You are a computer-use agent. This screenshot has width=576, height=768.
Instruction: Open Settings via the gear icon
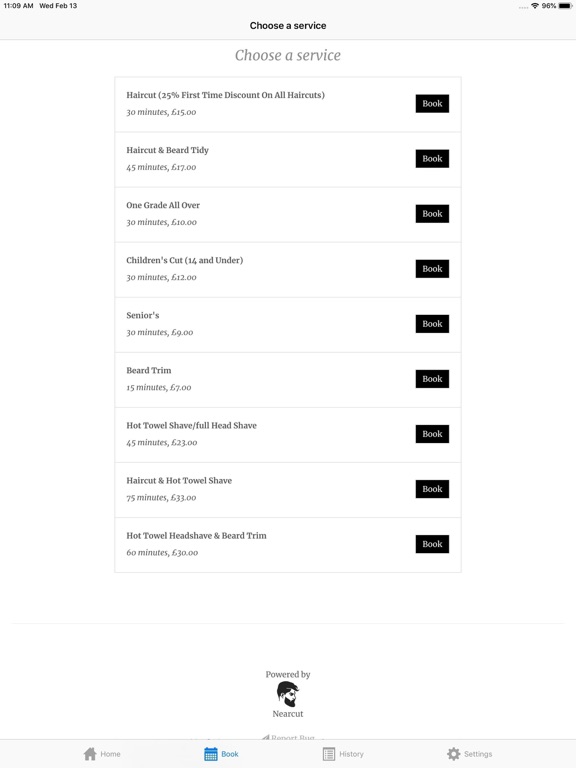click(454, 754)
